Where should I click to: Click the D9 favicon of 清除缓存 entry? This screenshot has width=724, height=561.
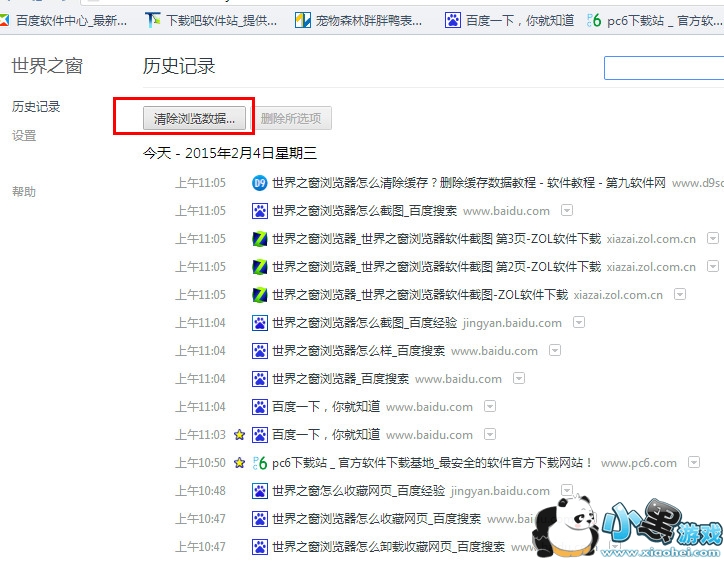pyautogui.click(x=259, y=183)
